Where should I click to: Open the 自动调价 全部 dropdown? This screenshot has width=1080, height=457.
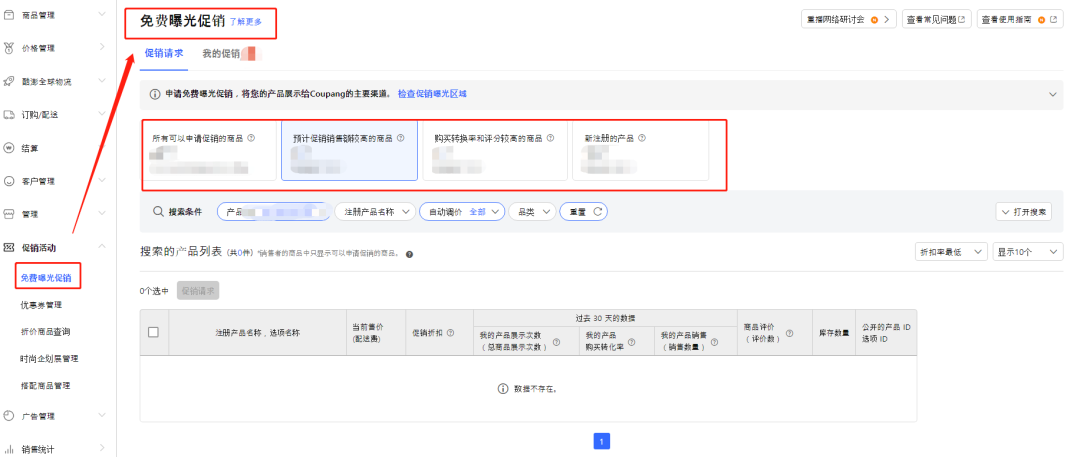[462, 212]
